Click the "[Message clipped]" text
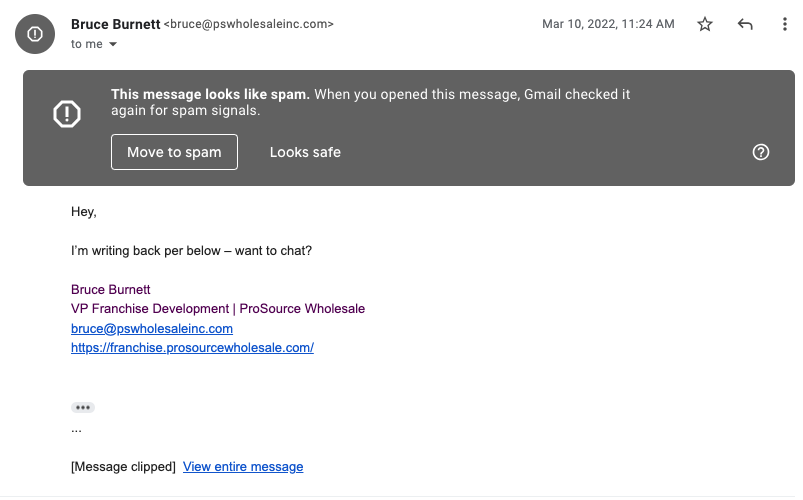The width and height of the screenshot is (803, 500). pos(123,467)
